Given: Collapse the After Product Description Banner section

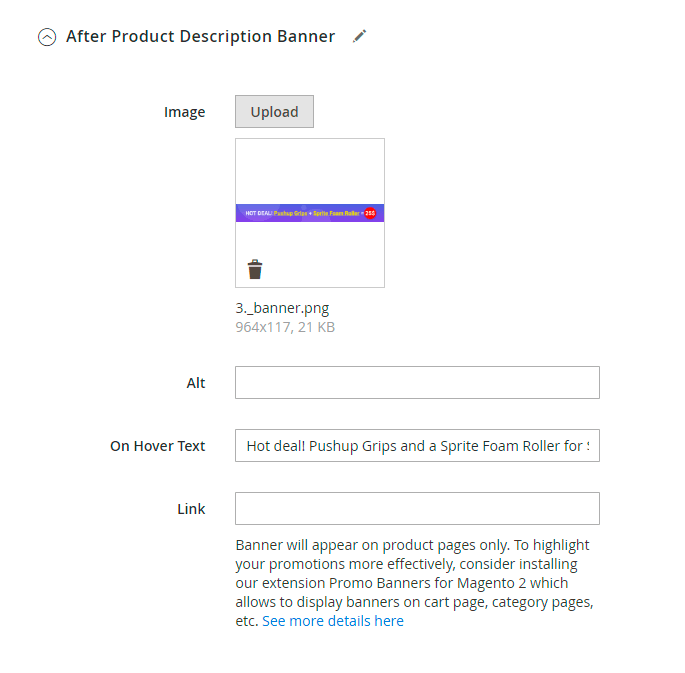Looking at the screenshot, I should [47, 37].
